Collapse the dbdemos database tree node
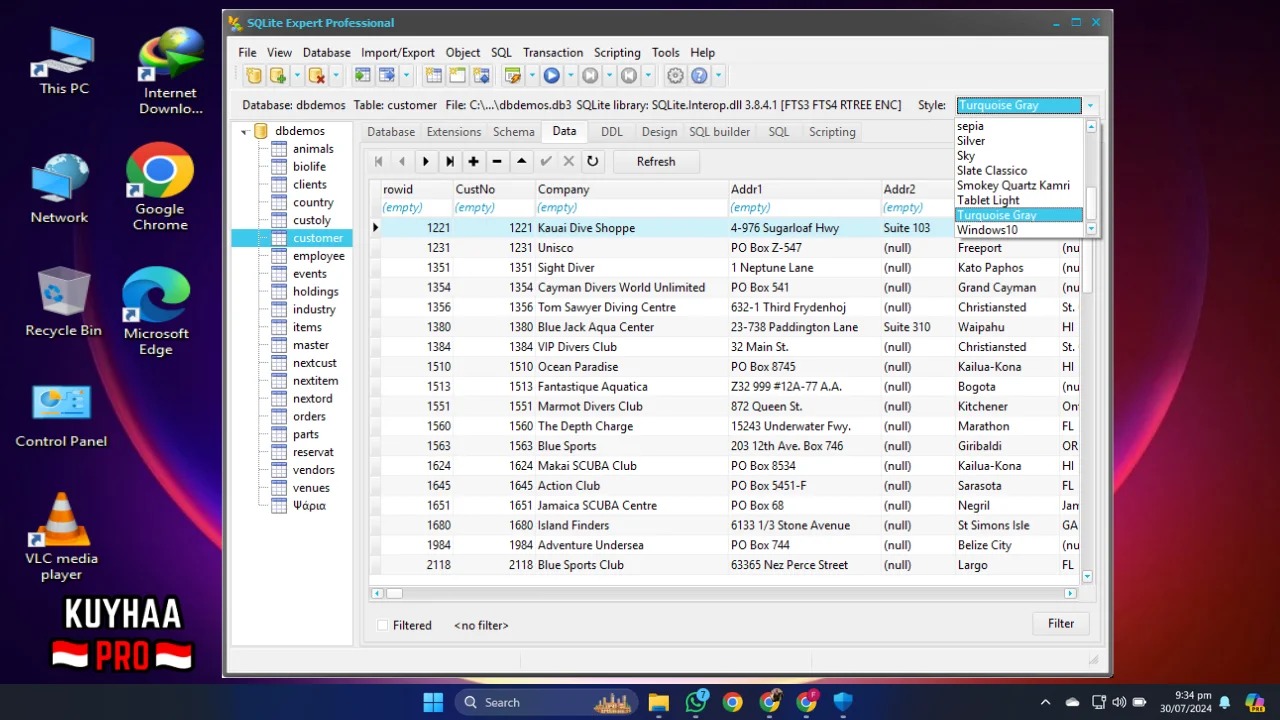The image size is (1280, 720). click(244, 131)
